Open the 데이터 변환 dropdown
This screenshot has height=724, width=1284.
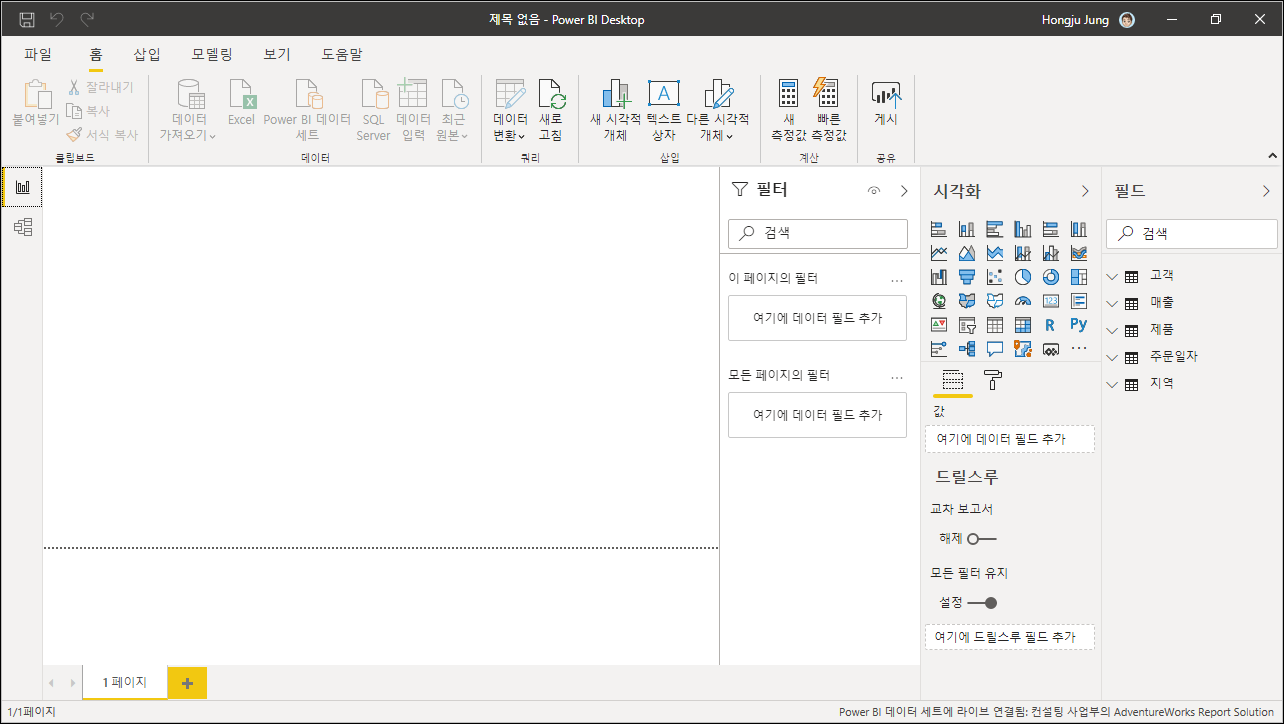tap(510, 111)
